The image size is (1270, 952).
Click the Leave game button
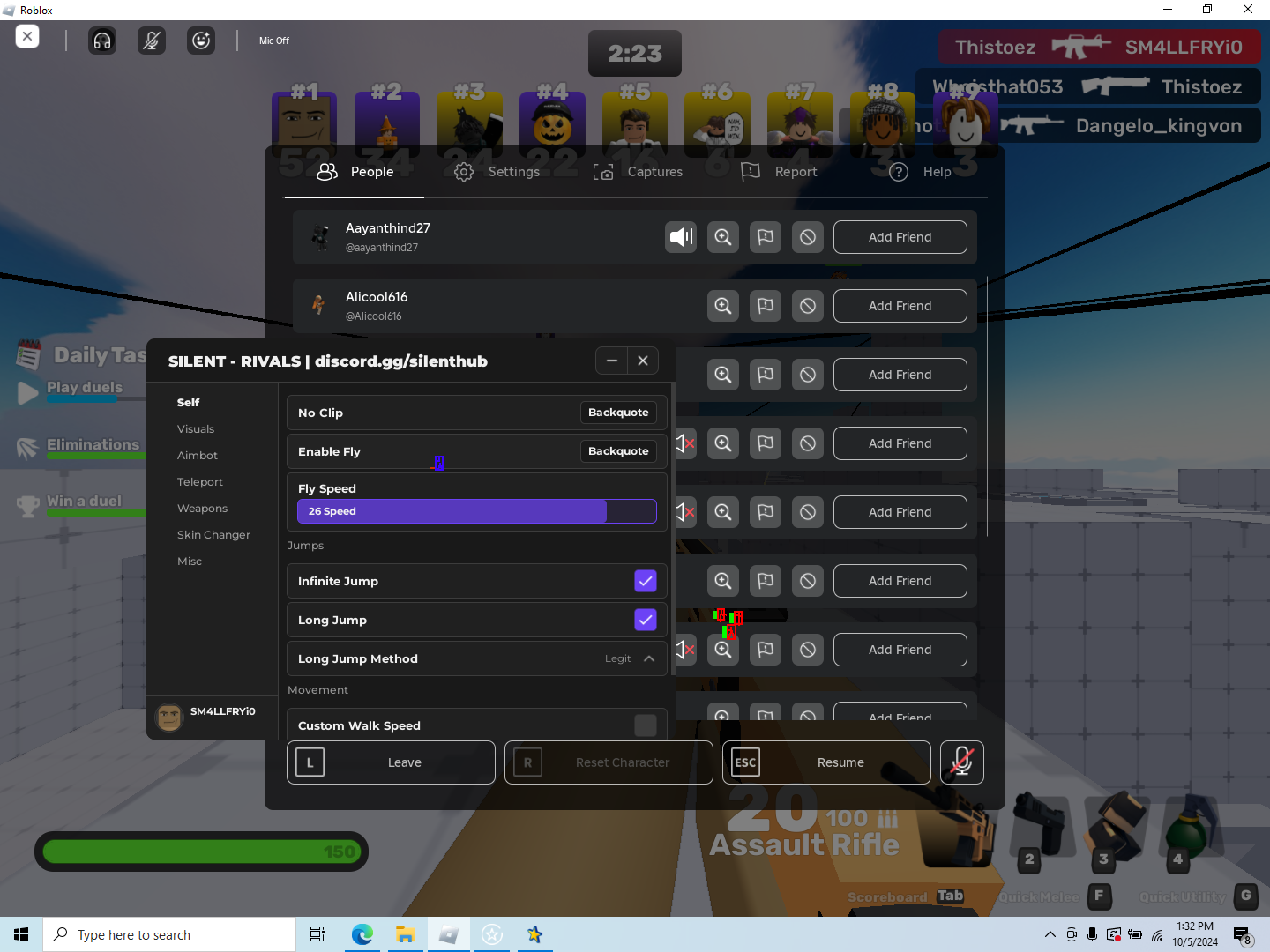(x=391, y=762)
